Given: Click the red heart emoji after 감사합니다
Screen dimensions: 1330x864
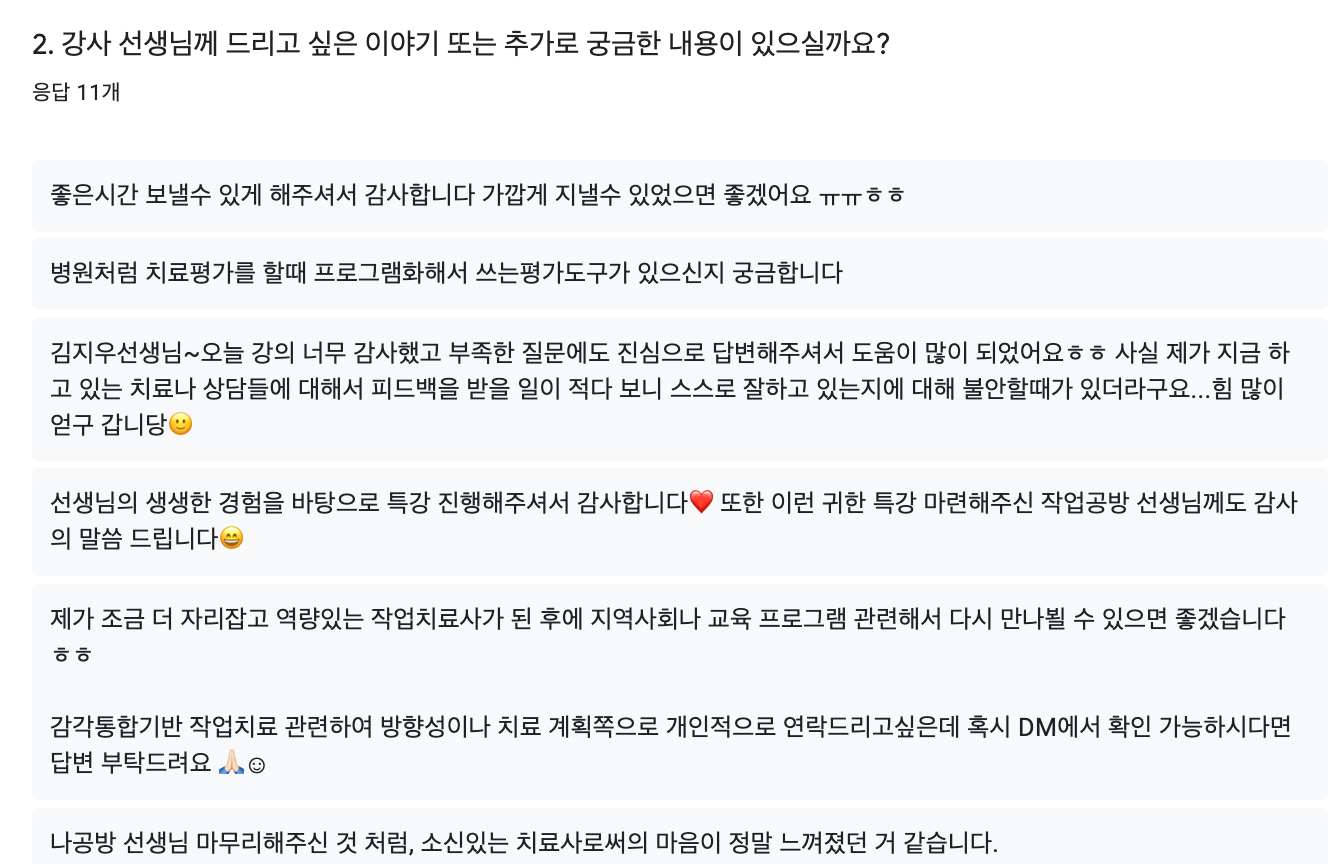Looking at the screenshot, I should [x=701, y=502].
